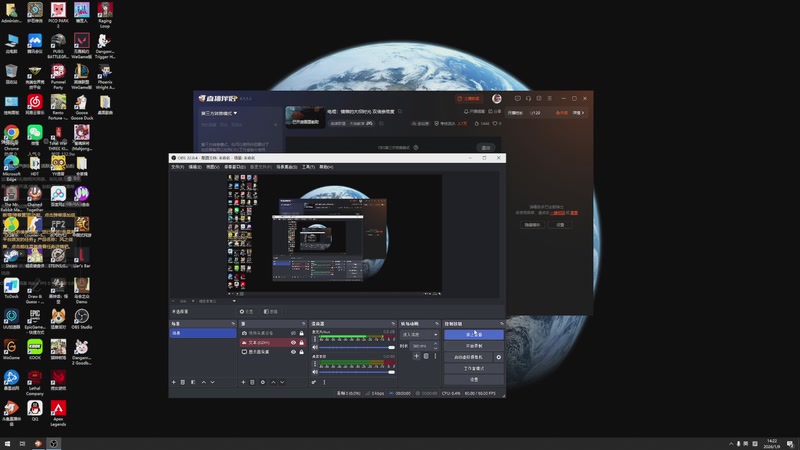Open the message icon in streaming companion title bar
This screenshot has height=450, width=800.
(517, 98)
